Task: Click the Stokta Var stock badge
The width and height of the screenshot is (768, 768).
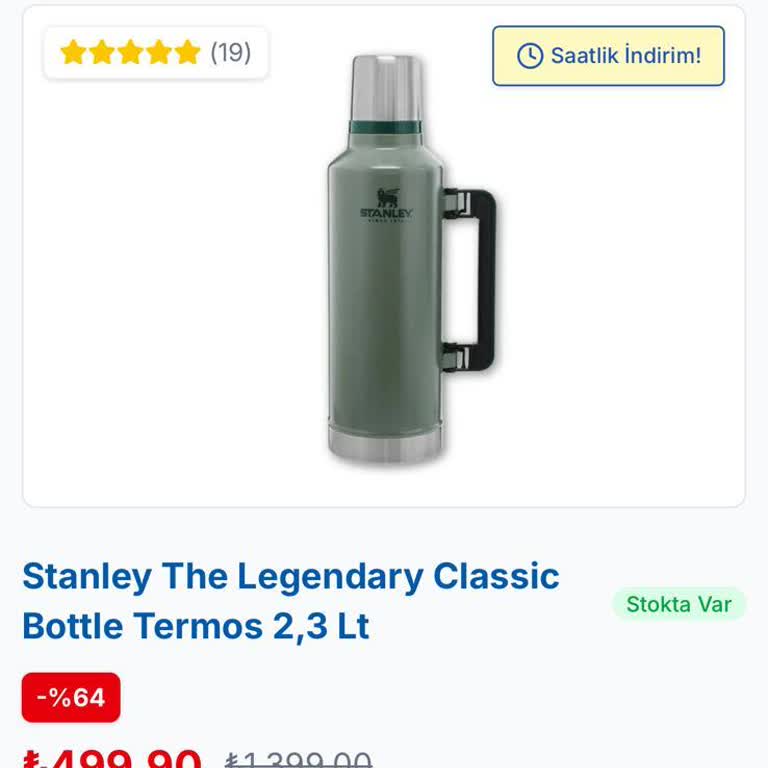Action: [679, 604]
